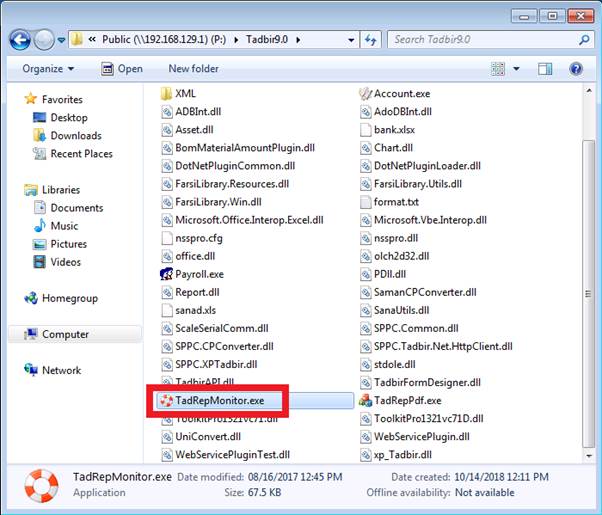602x515 pixels.
Task: Select the TadRepPdf.exe application icon
Action: coord(365,401)
